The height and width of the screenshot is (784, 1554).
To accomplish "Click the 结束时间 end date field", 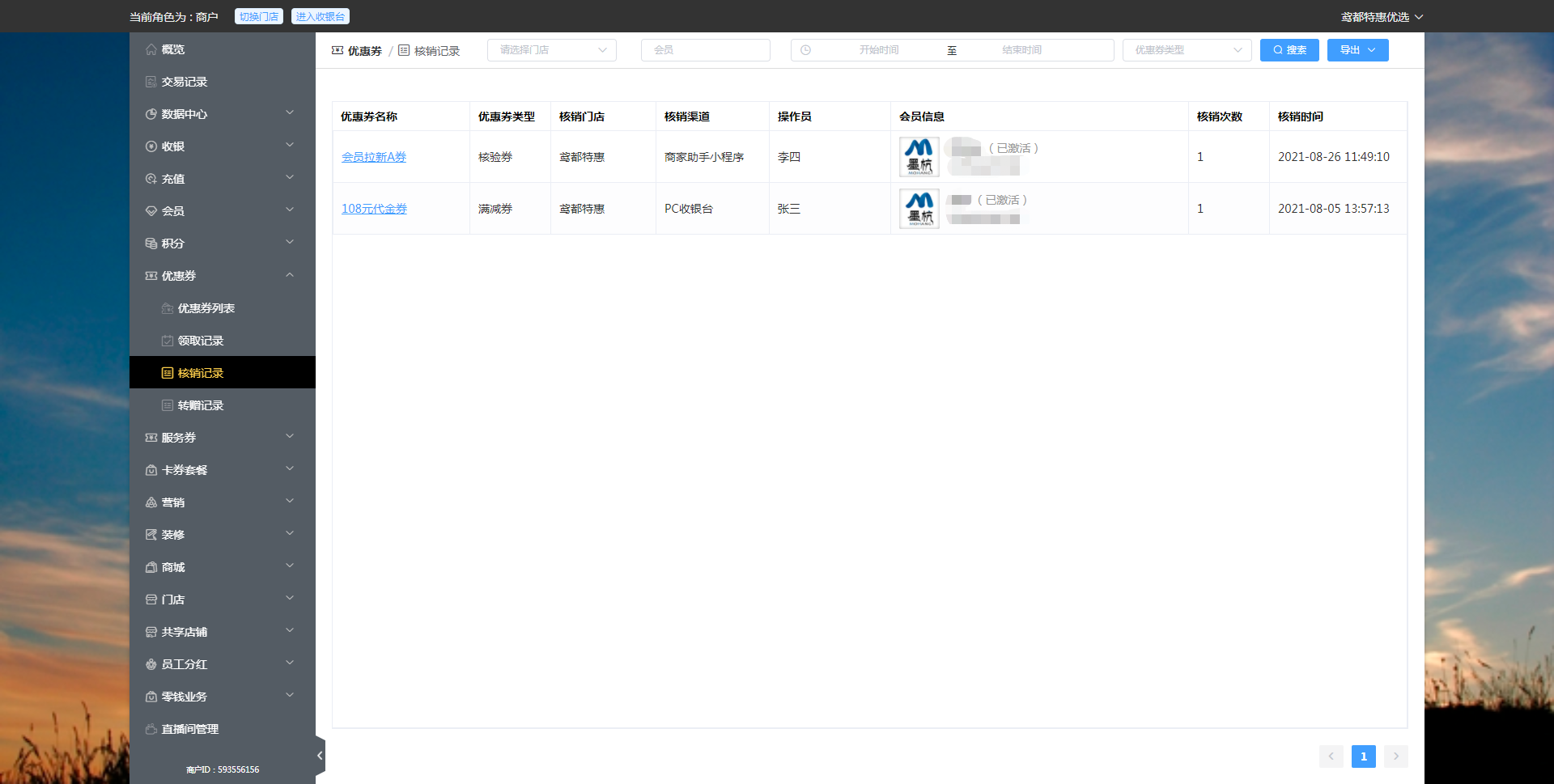I will point(1022,50).
